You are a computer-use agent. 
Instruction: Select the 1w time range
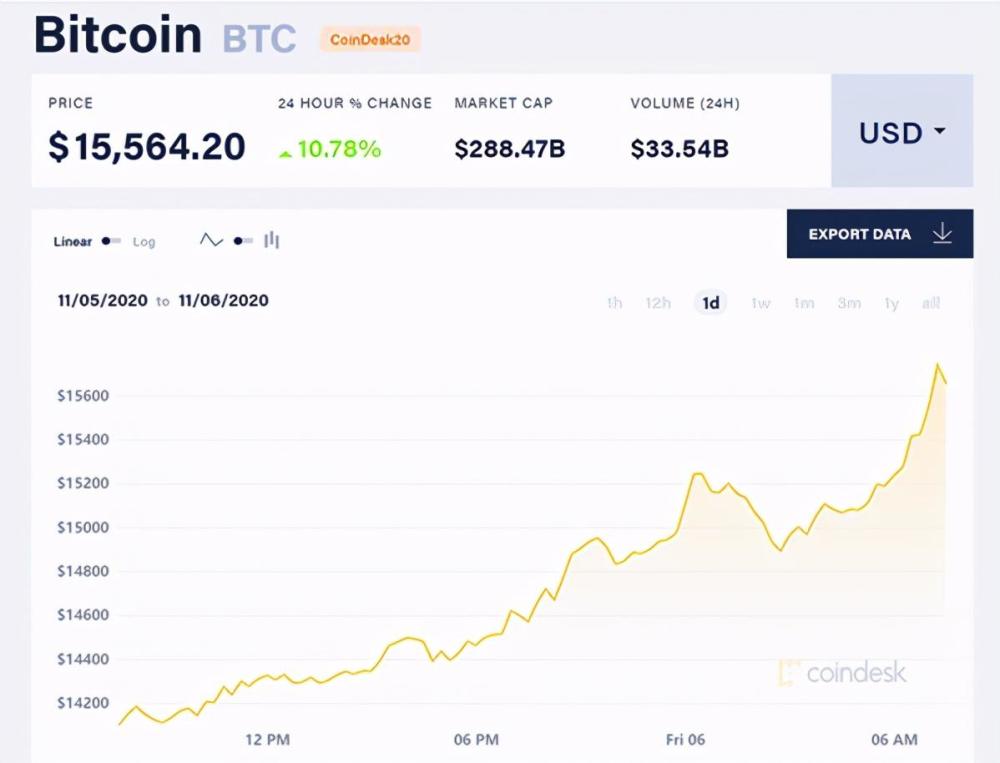pos(759,302)
